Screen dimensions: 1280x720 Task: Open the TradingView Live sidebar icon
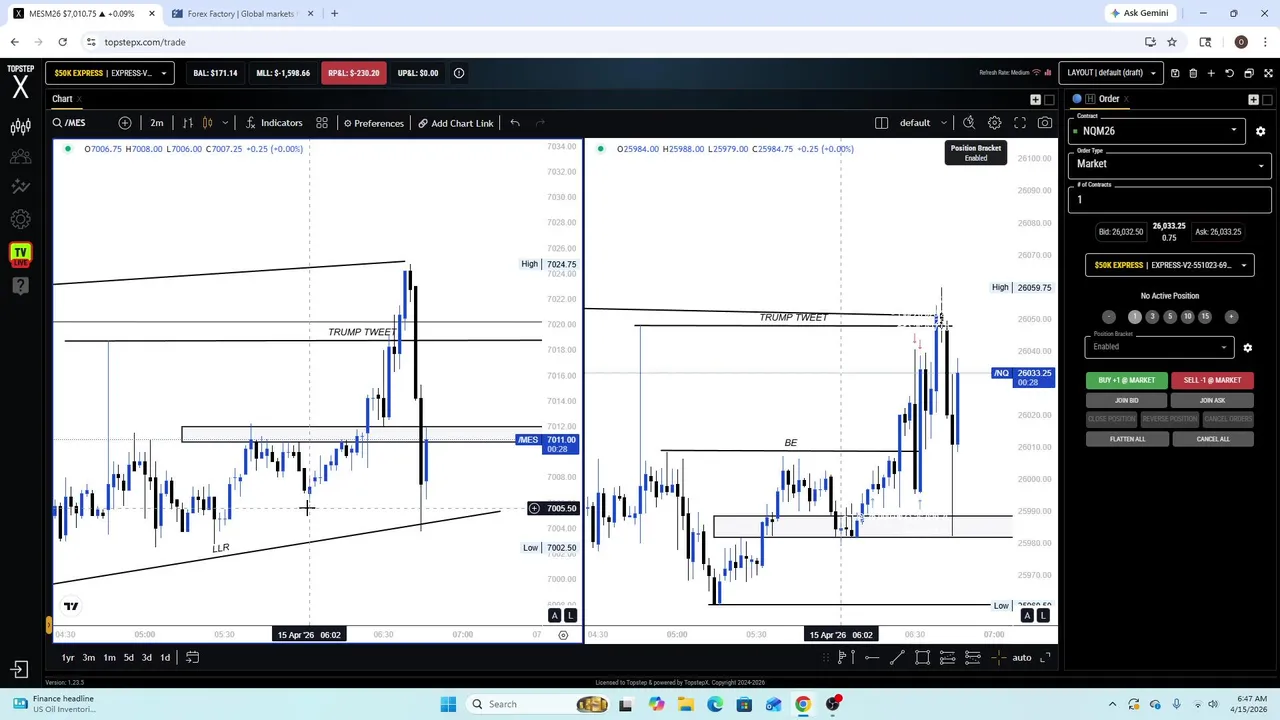[20, 253]
